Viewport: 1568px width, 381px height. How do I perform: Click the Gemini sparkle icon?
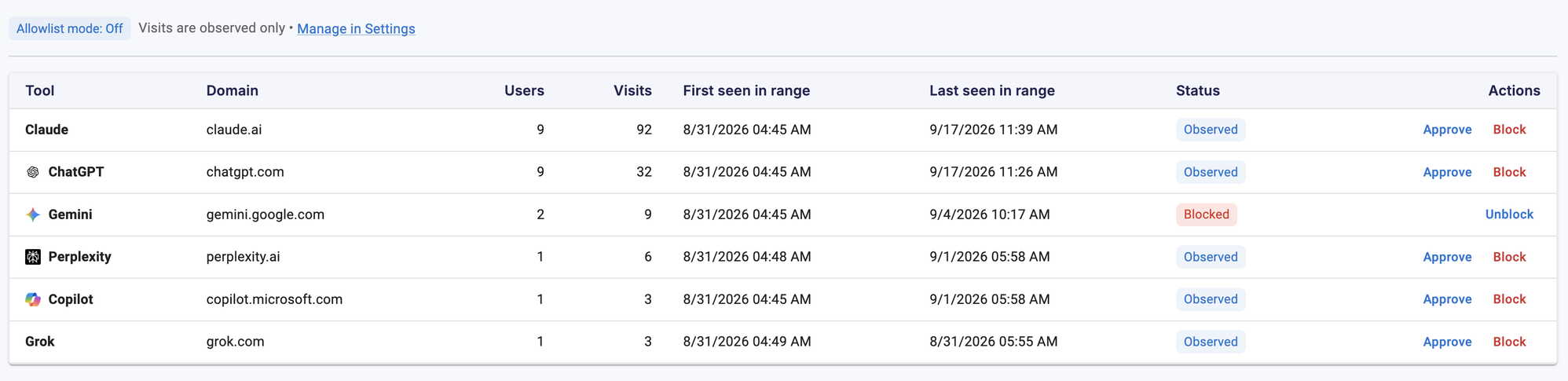[33, 214]
